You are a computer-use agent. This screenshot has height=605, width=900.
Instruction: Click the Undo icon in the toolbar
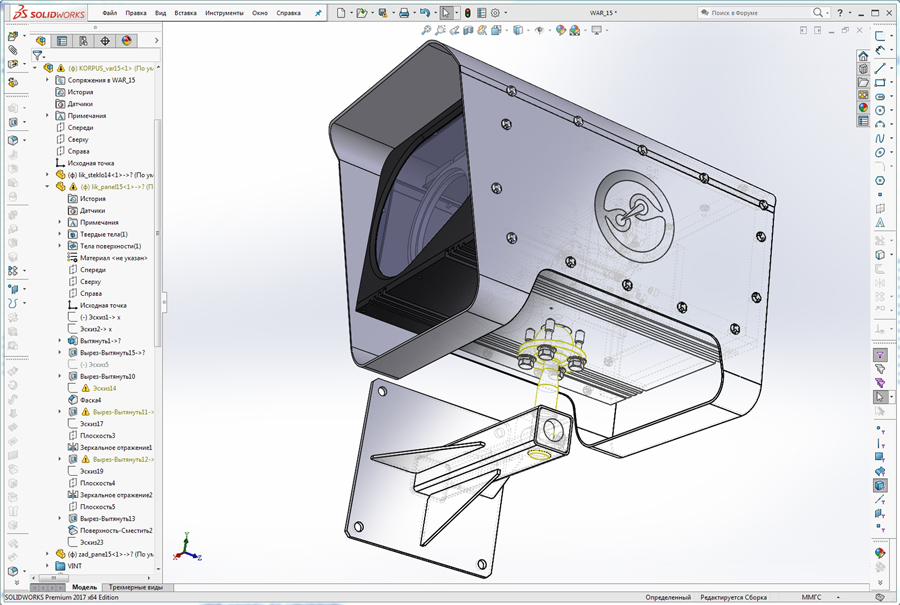(x=426, y=12)
